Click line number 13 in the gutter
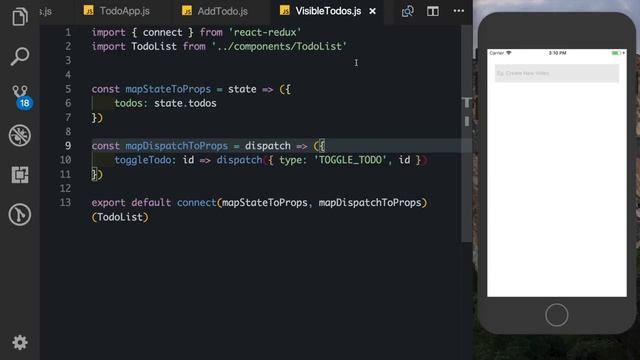Viewport: 640px width, 360px height. click(65, 202)
